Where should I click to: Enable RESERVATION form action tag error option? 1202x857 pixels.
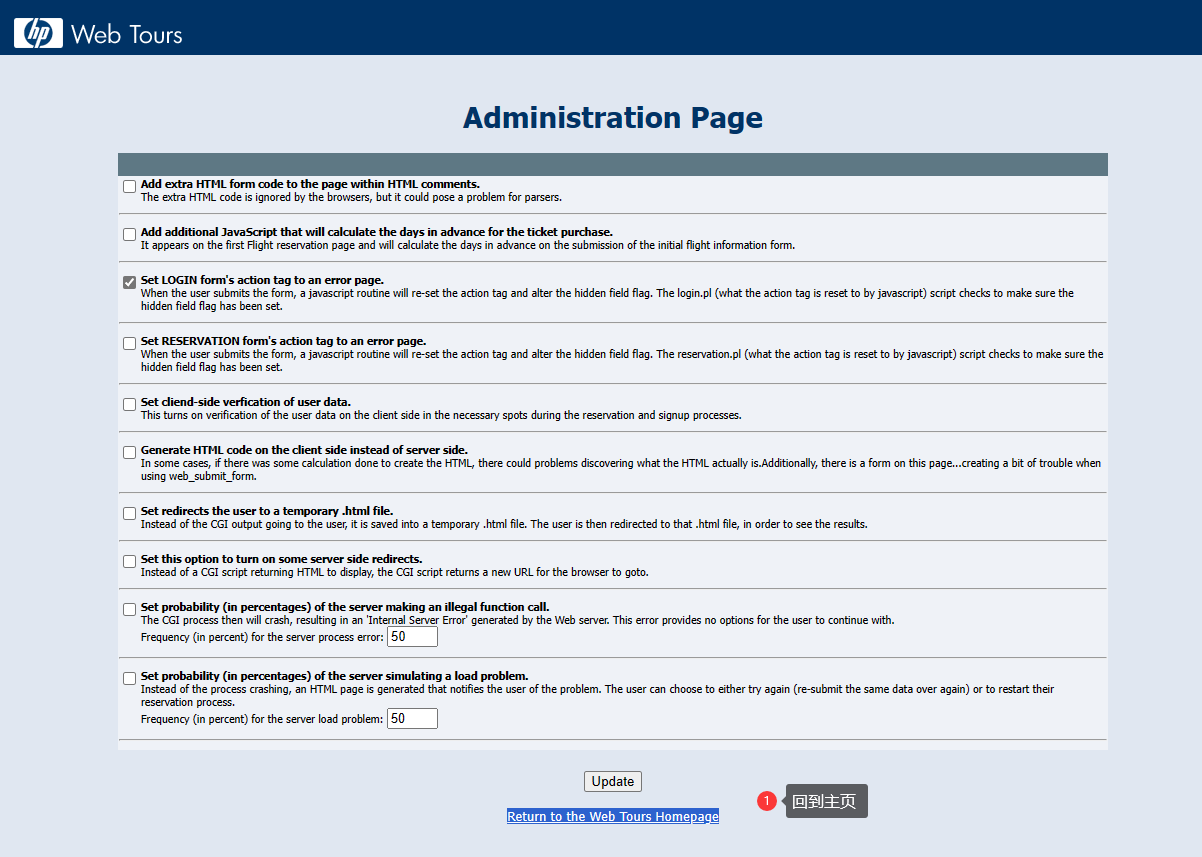point(130,343)
